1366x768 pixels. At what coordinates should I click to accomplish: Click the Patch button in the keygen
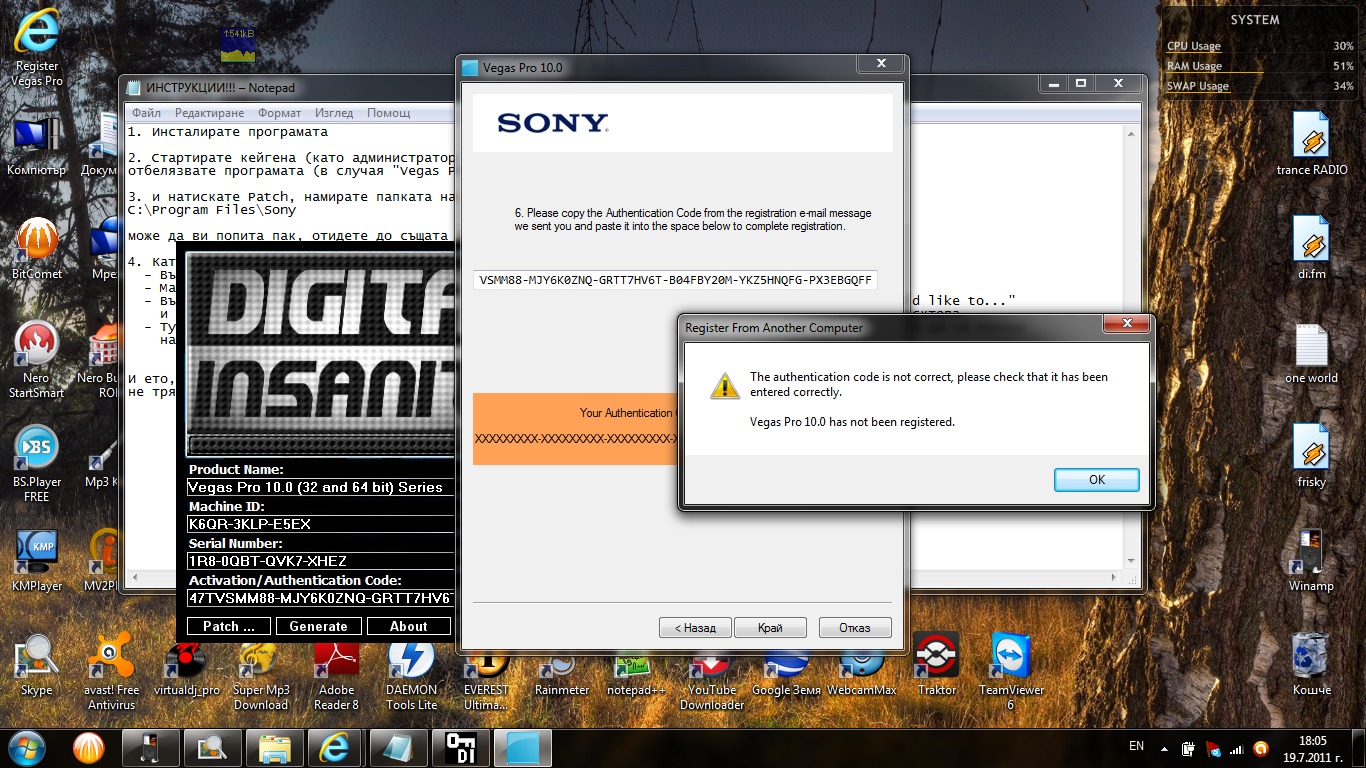tap(229, 626)
